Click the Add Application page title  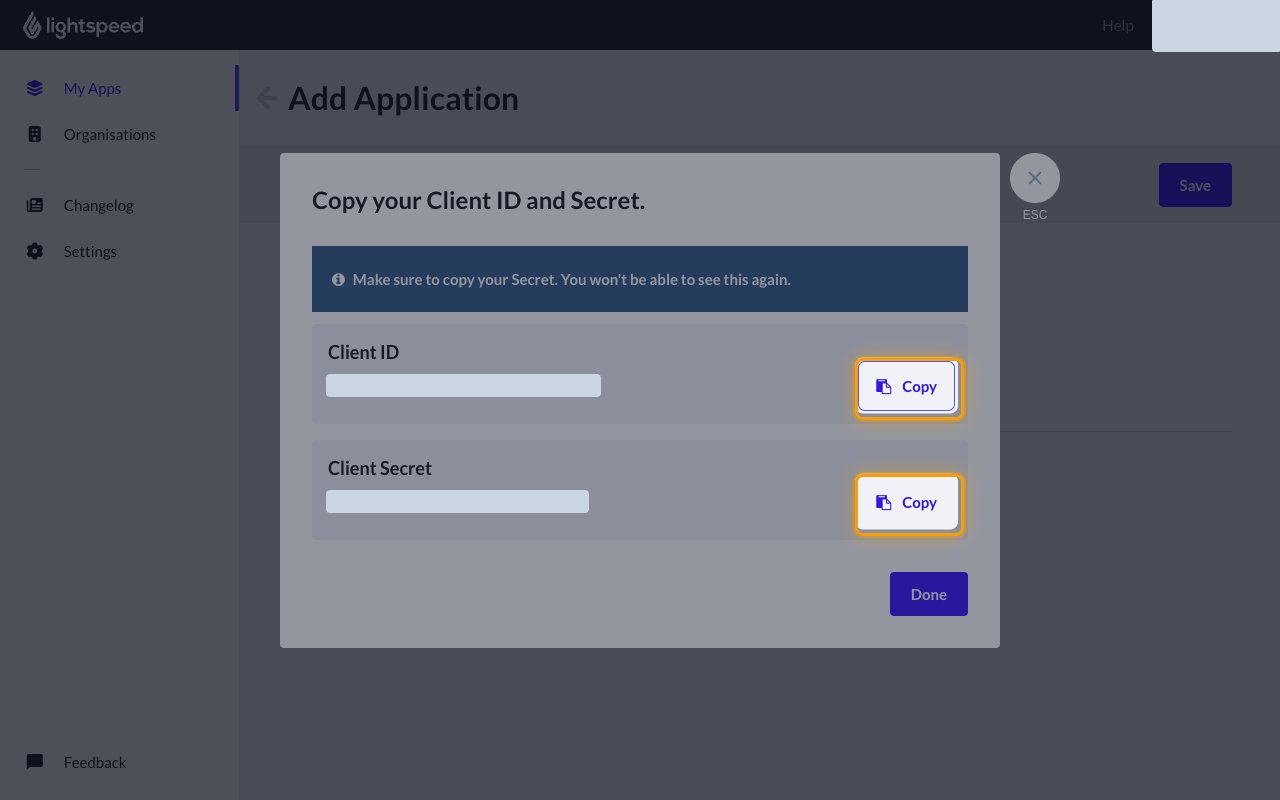pos(403,98)
